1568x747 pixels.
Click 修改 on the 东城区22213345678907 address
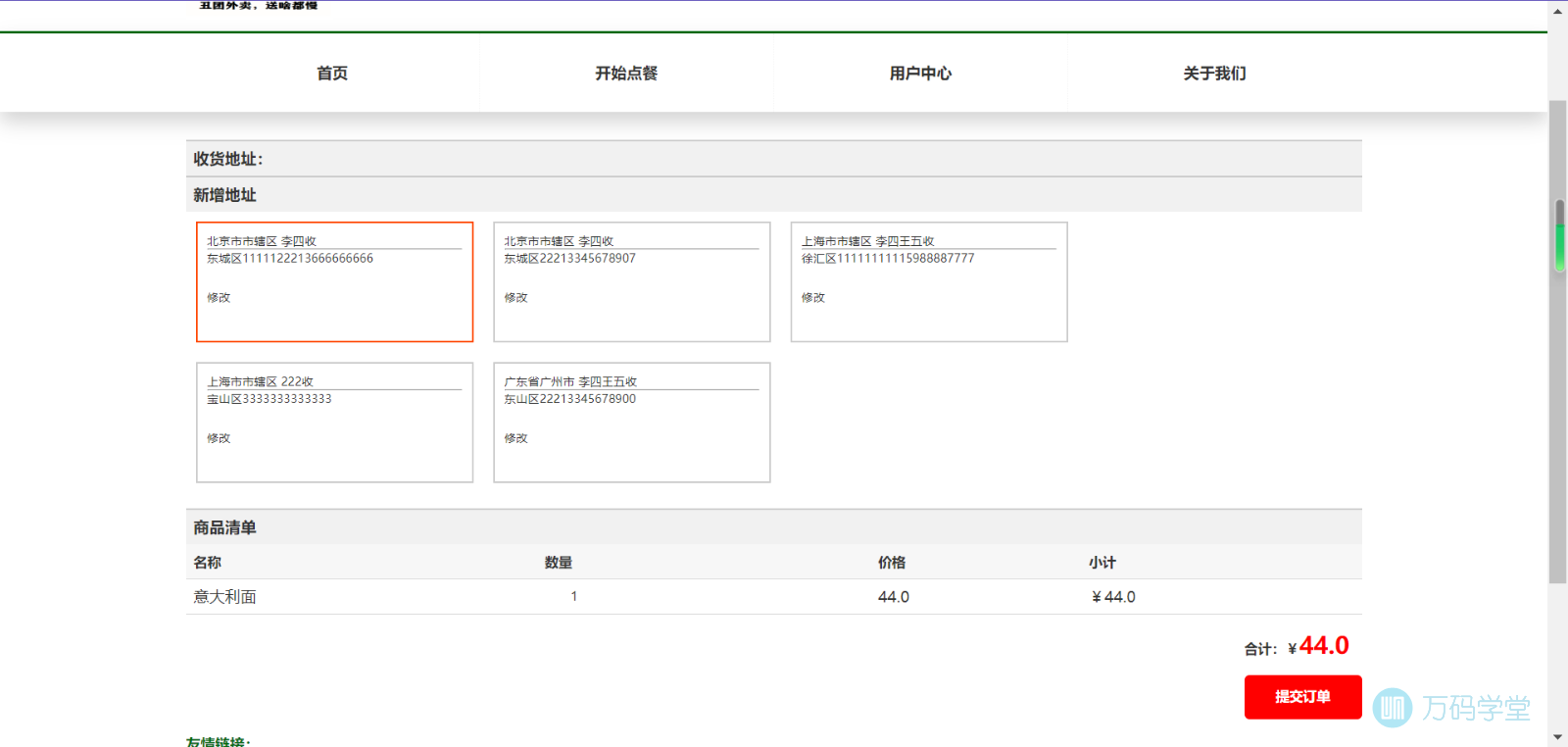(515, 298)
